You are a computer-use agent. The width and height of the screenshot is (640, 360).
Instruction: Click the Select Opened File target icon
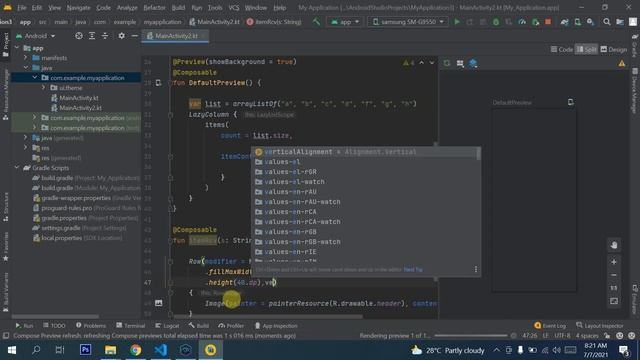click(79, 36)
